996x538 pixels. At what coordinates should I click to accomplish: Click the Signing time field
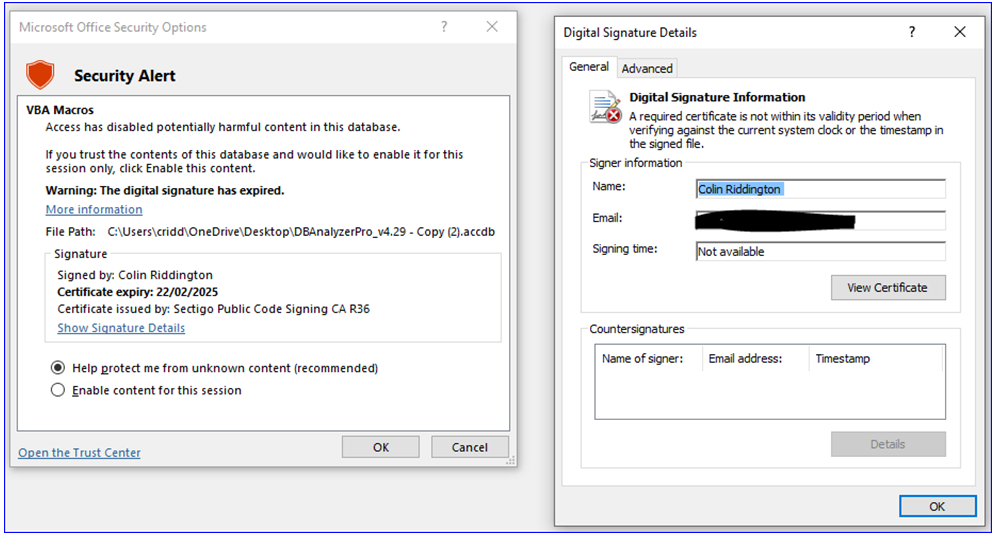[x=820, y=252]
